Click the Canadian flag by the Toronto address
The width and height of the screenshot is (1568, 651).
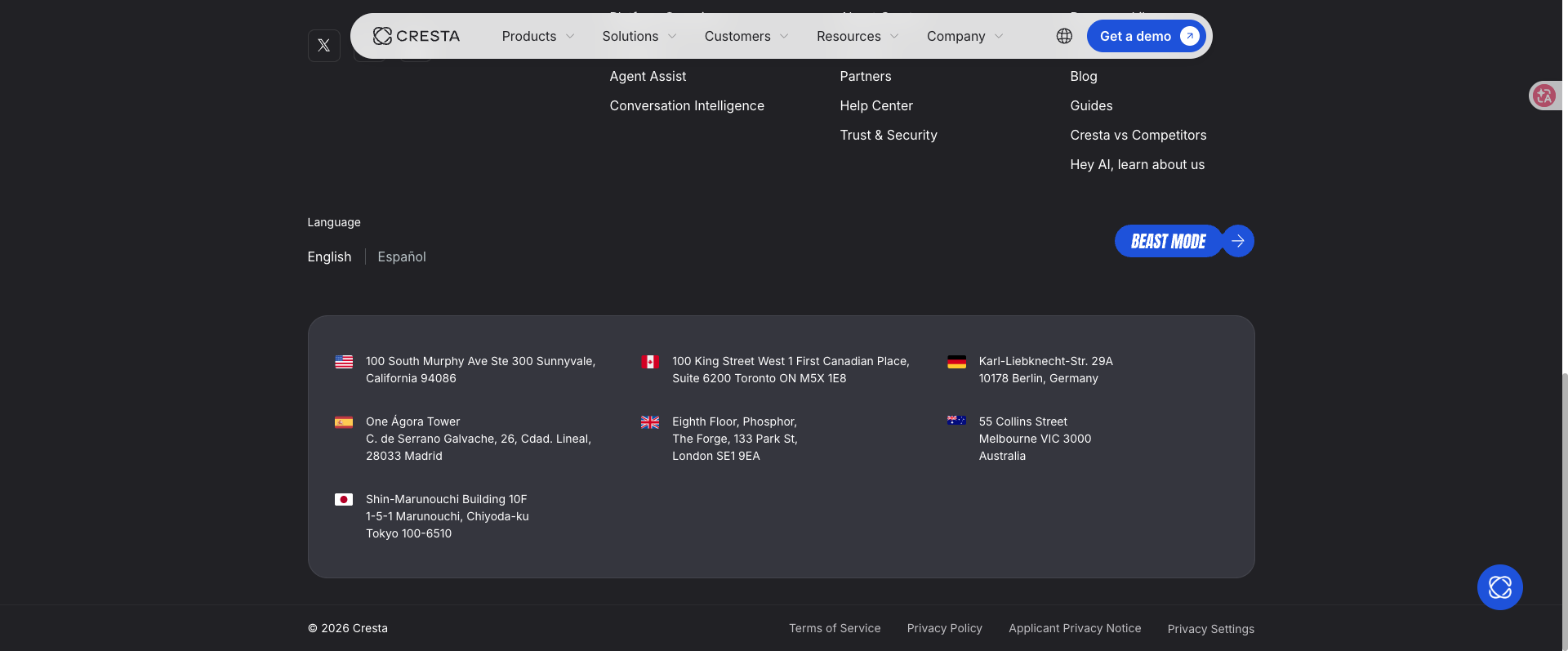click(x=650, y=362)
